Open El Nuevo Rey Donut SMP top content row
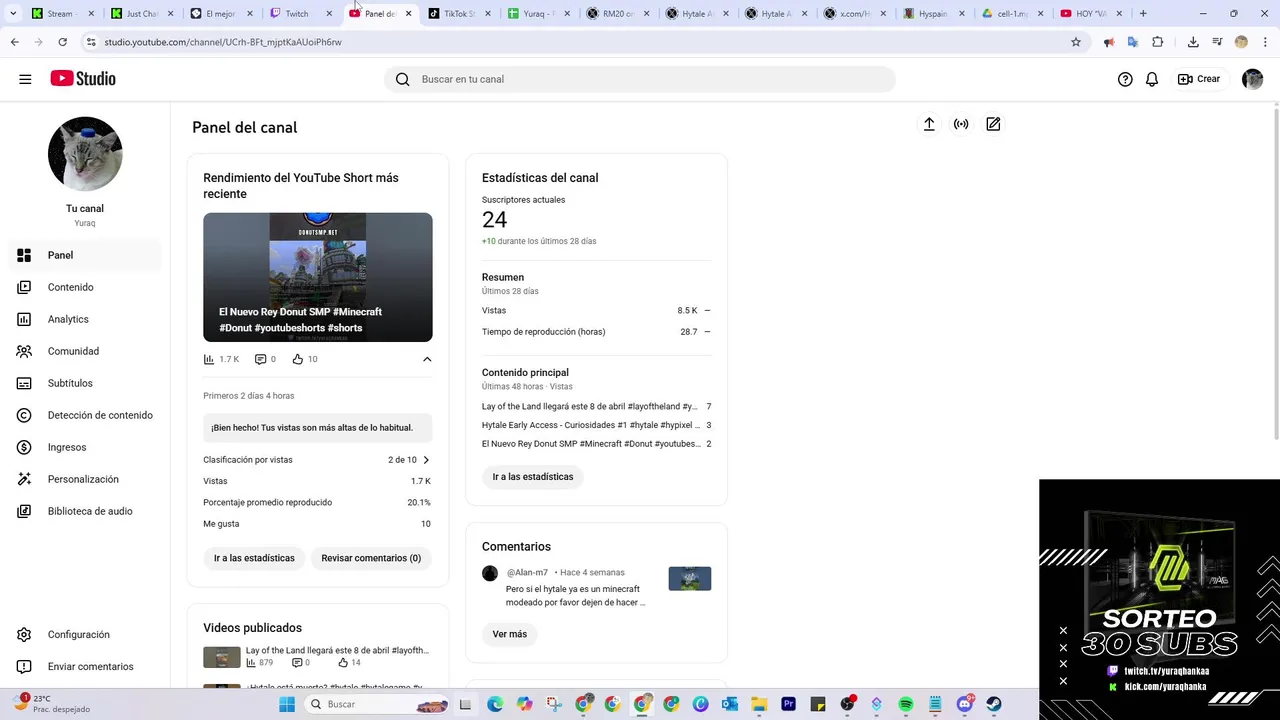 point(596,444)
